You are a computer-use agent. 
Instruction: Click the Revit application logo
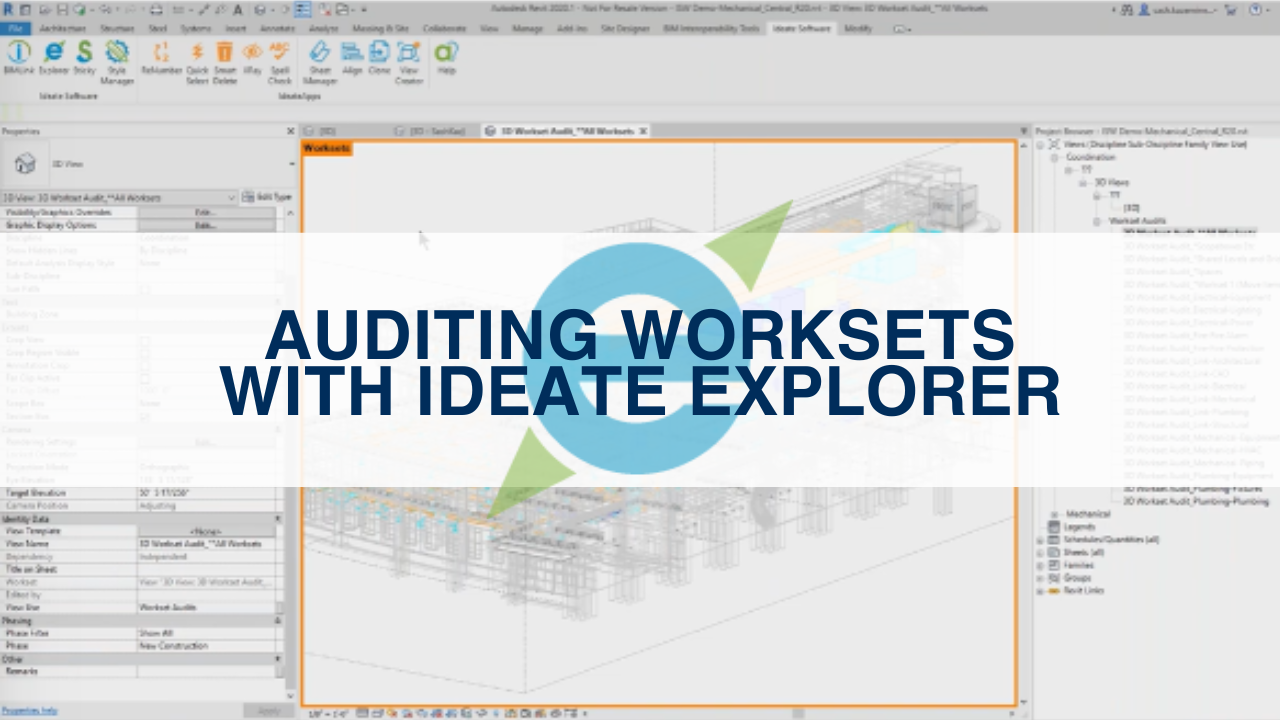tap(8, 9)
